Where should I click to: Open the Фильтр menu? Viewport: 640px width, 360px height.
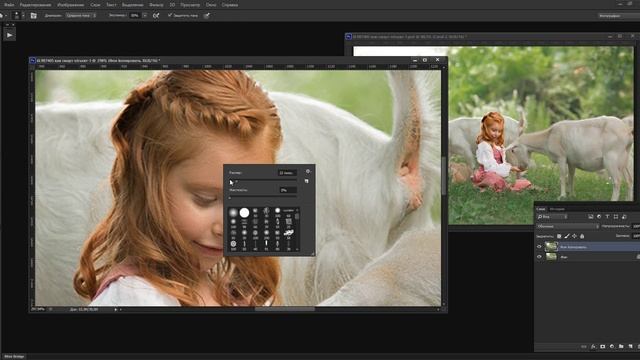(156, 5)
